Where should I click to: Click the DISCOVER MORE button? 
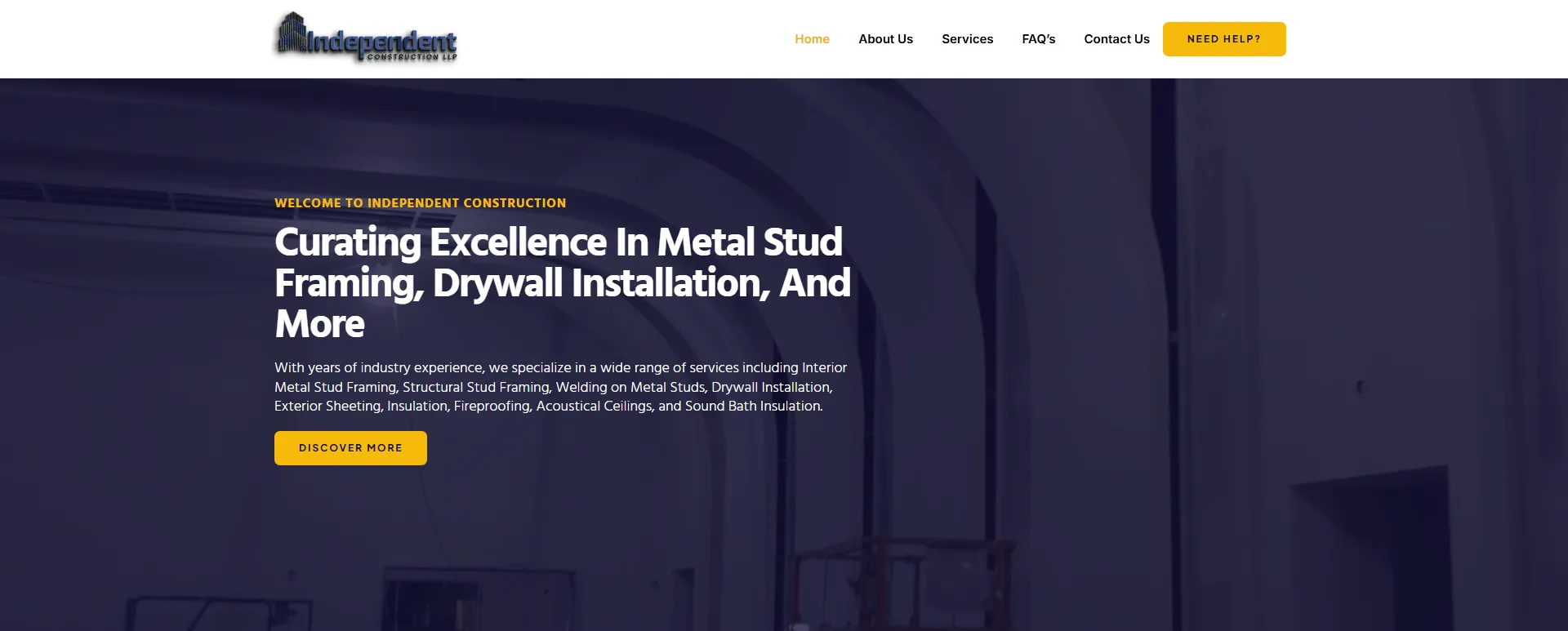click(350, 448)
